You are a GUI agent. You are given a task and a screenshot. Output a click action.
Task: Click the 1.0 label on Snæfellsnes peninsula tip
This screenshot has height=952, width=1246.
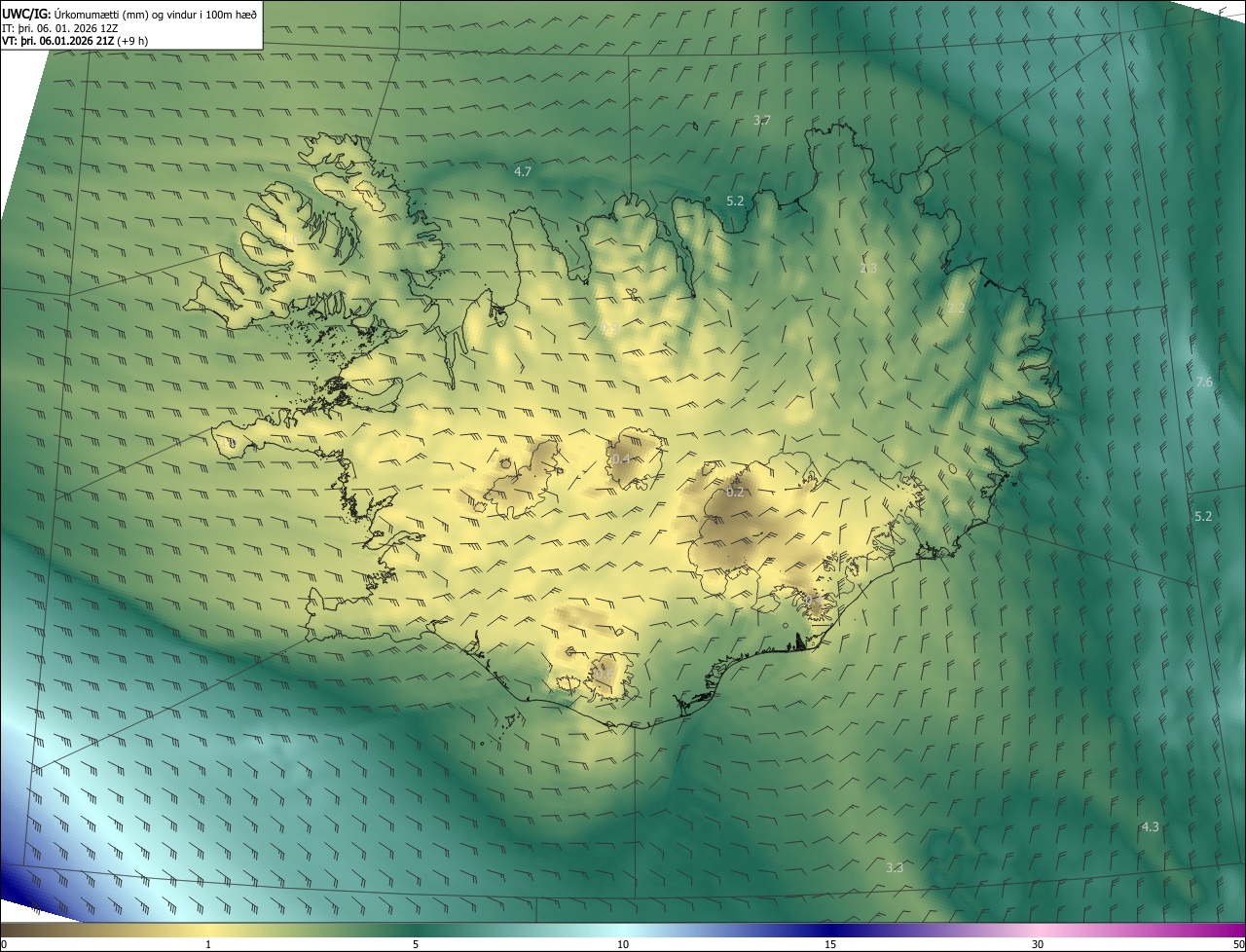[230, 444]
